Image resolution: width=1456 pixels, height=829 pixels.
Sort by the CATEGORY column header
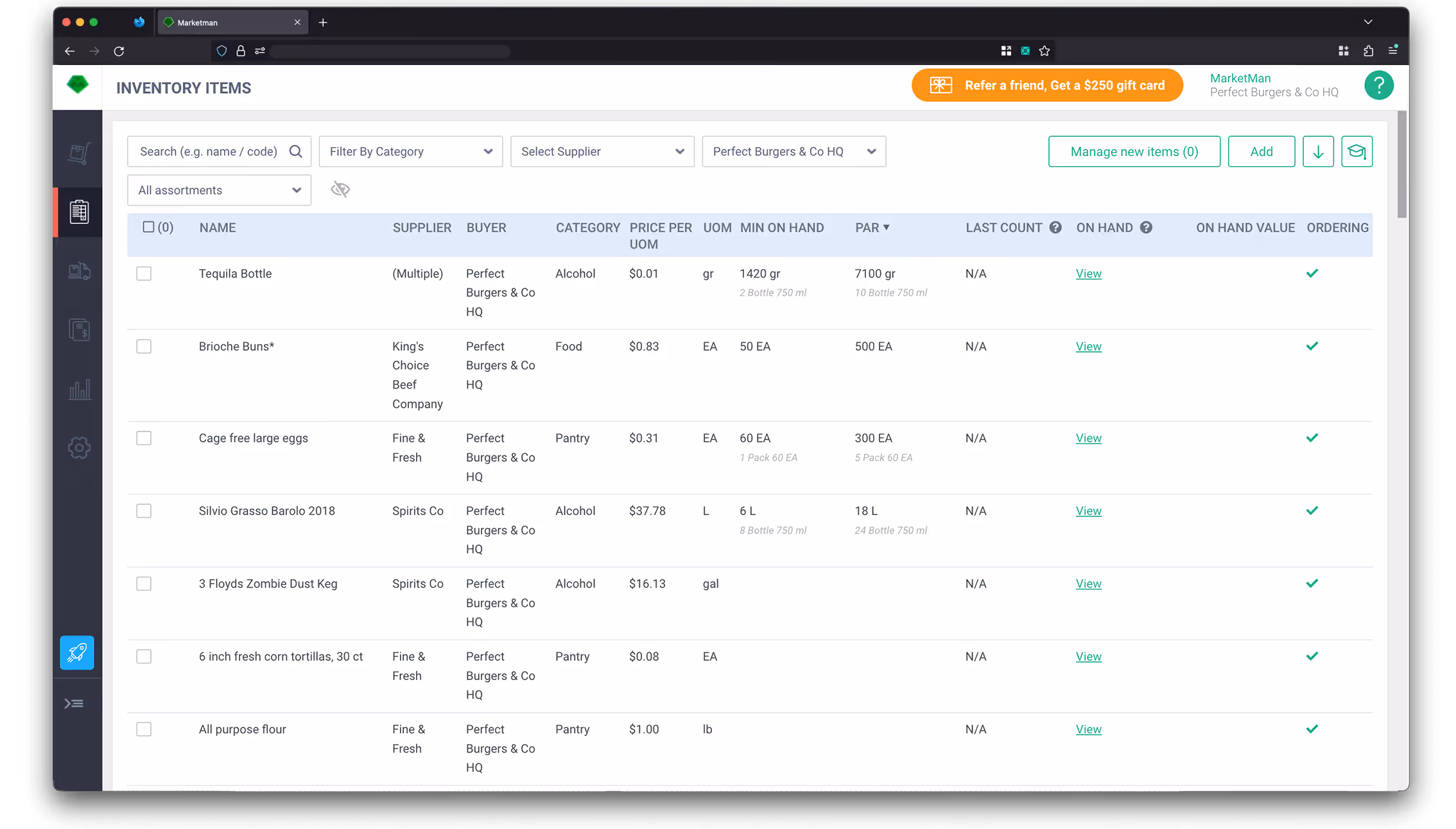(x=587, y=227)
